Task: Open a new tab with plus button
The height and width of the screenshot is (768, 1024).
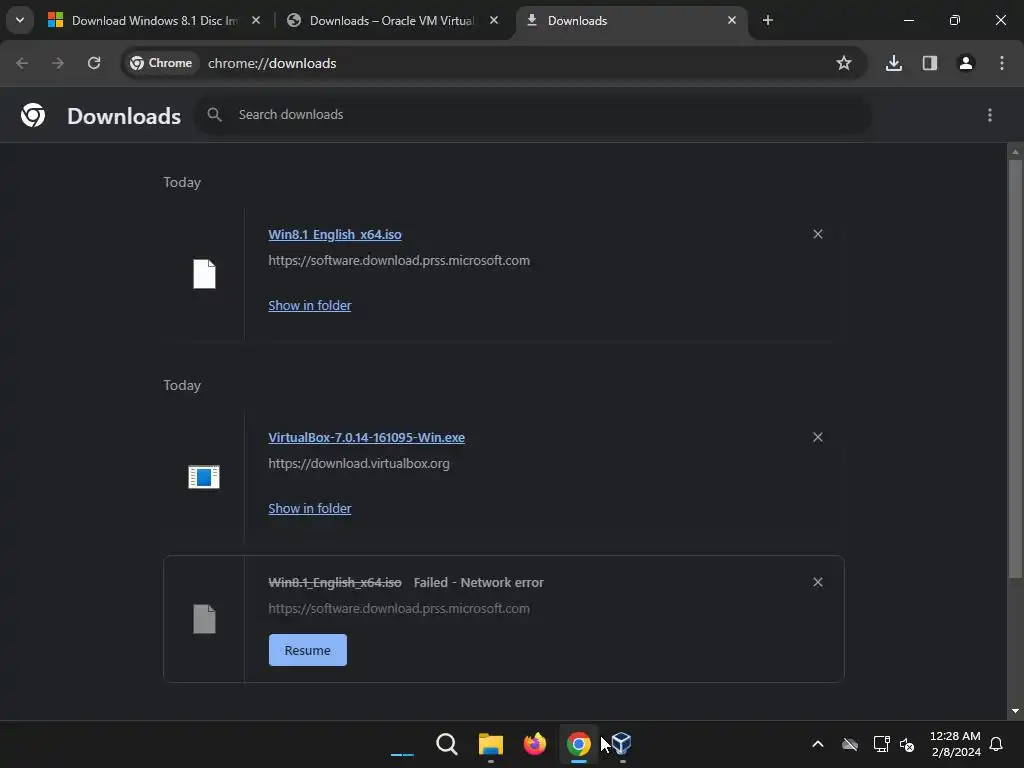Action: [768, 20]
